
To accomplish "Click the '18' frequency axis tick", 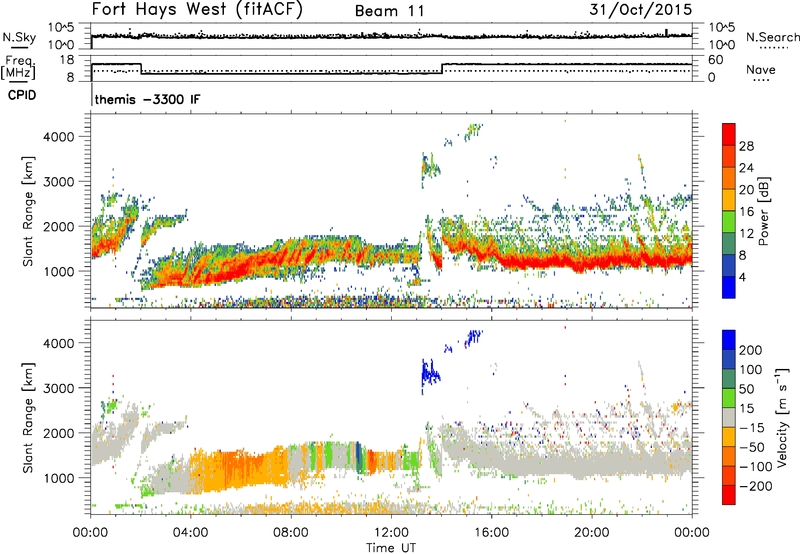I will (67, 60).
